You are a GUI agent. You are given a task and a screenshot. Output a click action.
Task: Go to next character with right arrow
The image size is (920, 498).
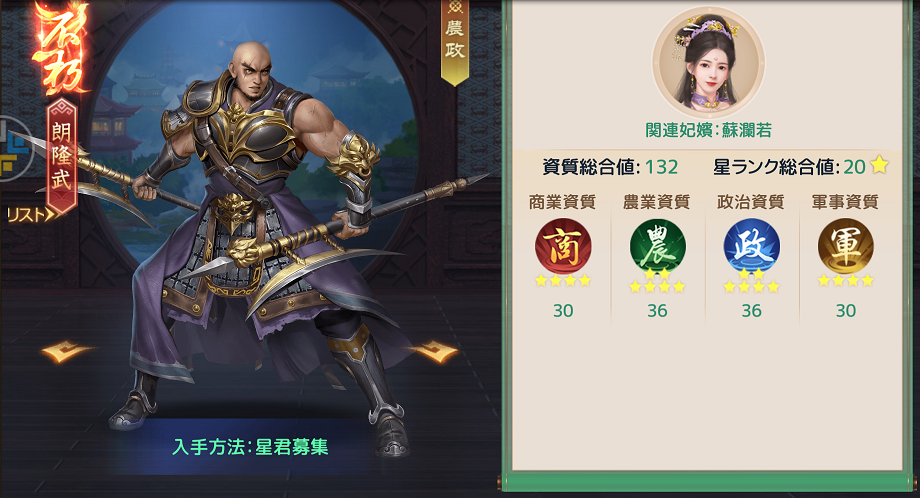point(432,351)
